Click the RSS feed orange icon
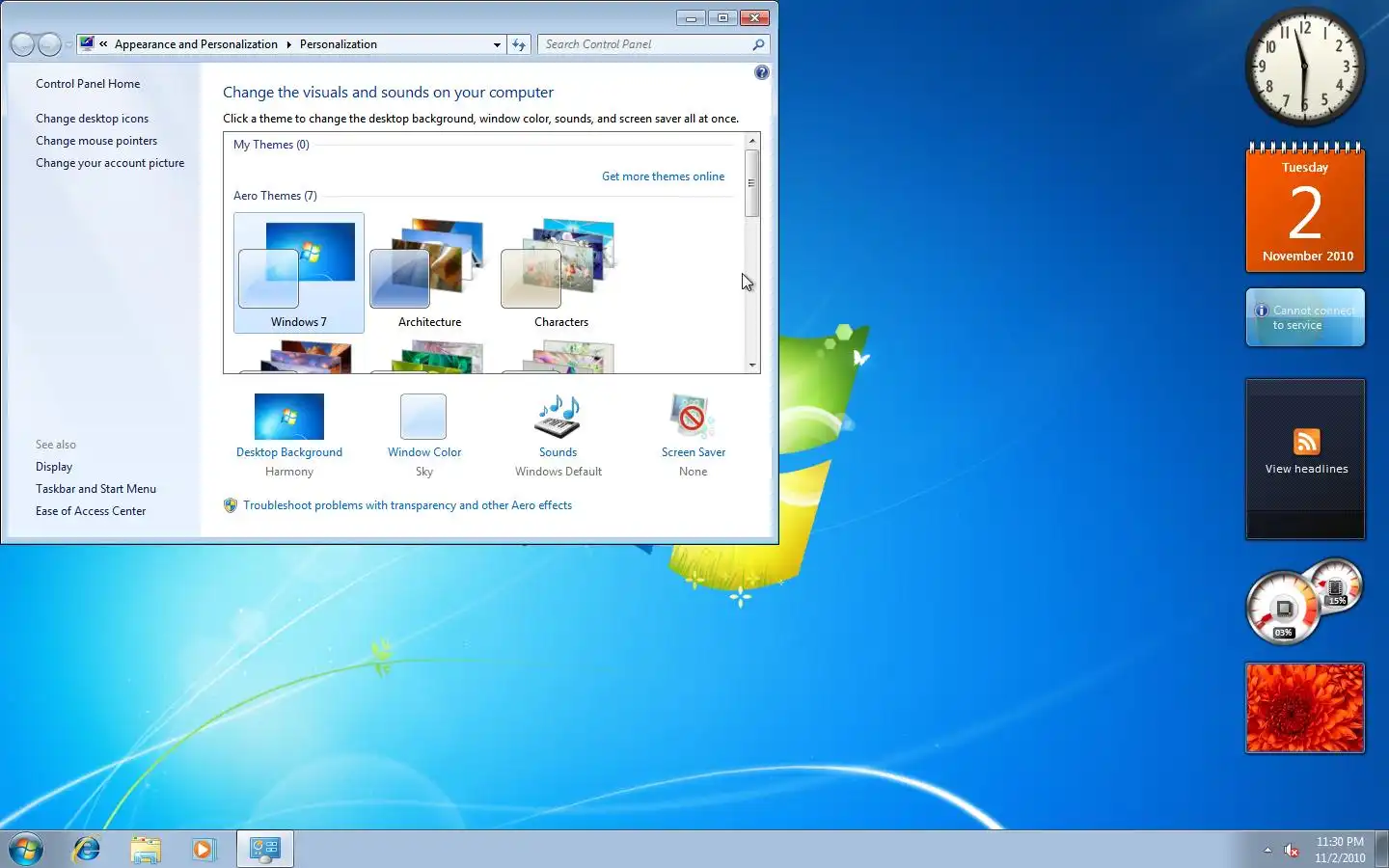This screenshot has height=868, width=1389. [x=1306, y=442]
